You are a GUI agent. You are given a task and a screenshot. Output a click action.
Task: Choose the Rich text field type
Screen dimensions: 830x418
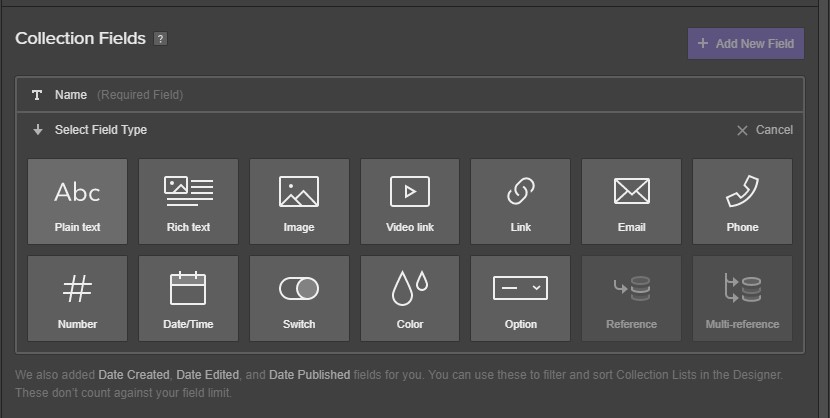click(x=188, y=202)
